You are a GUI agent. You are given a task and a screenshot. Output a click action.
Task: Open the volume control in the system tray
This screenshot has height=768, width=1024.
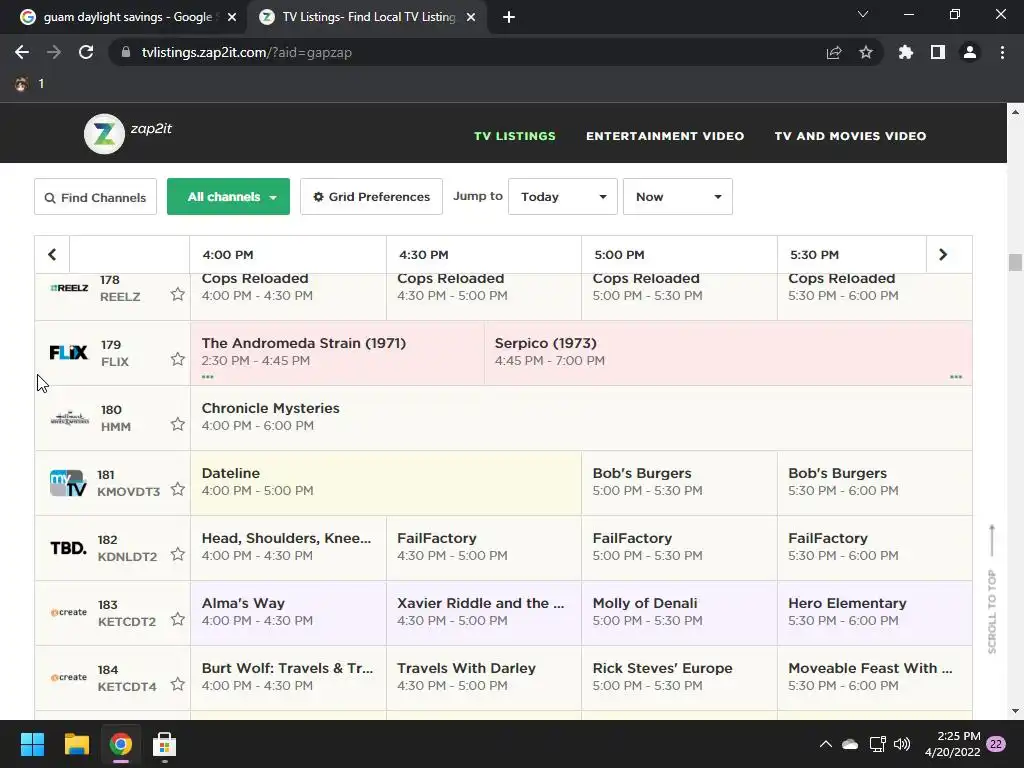902,744
